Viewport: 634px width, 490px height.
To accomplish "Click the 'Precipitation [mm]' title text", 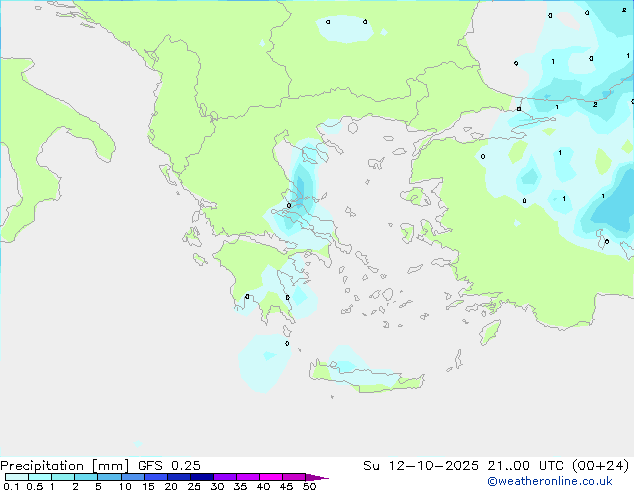I will click(65, 466).
